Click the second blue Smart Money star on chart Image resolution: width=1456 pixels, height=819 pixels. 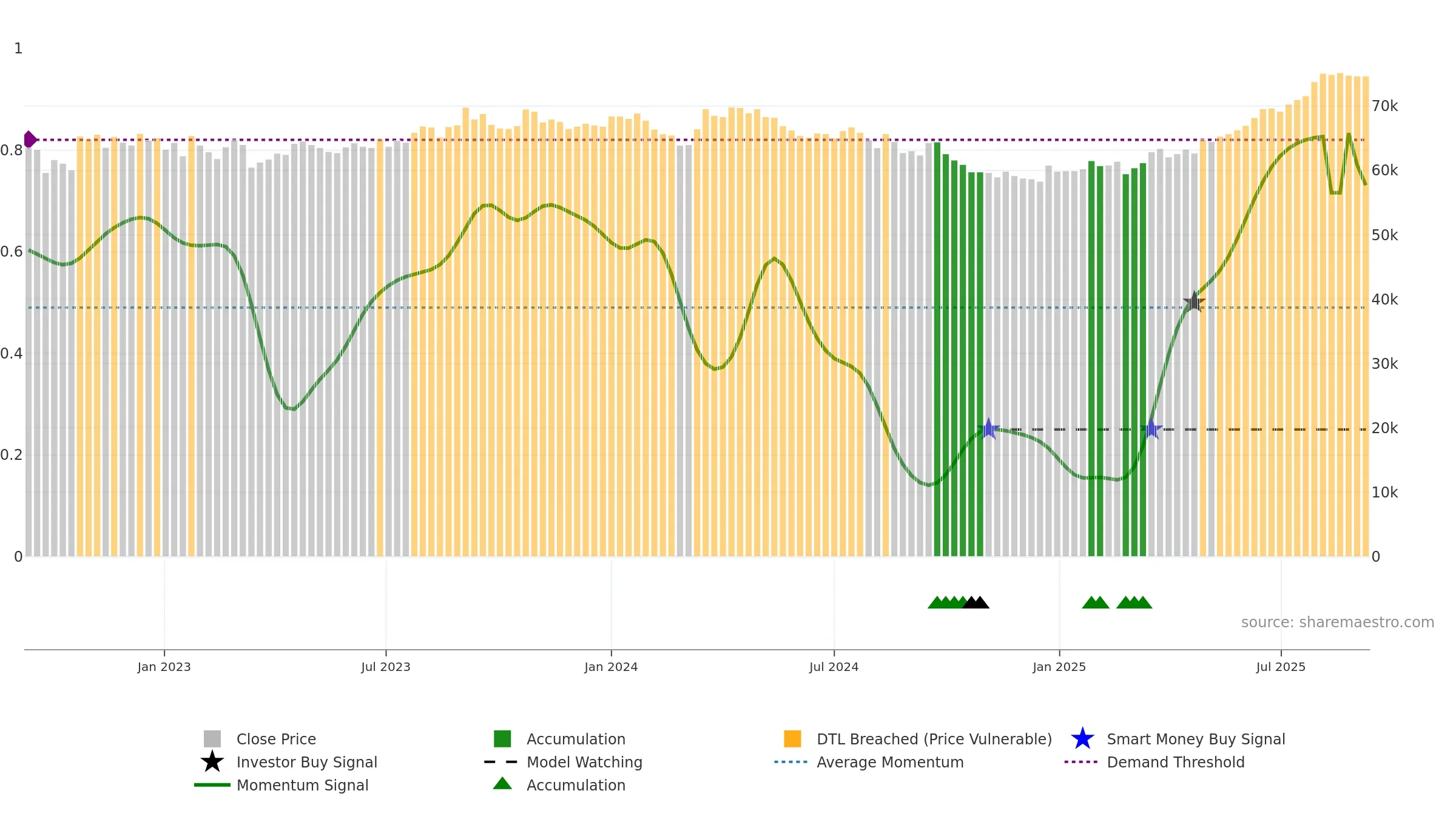1151,429
